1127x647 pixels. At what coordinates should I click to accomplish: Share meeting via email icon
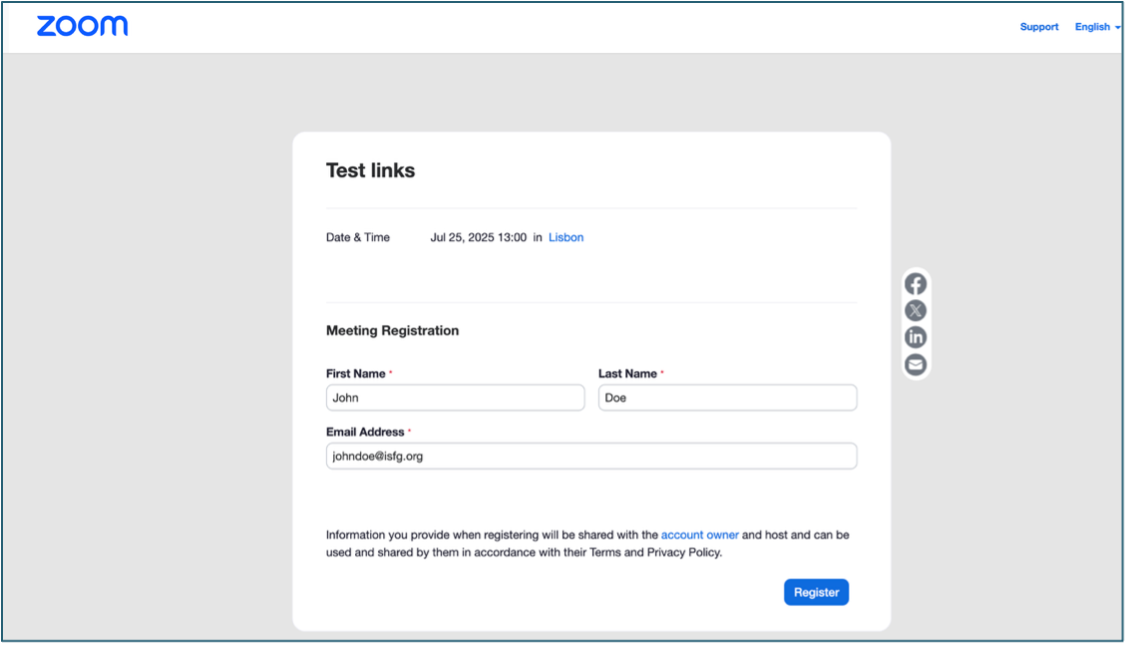tap(915, 364)
